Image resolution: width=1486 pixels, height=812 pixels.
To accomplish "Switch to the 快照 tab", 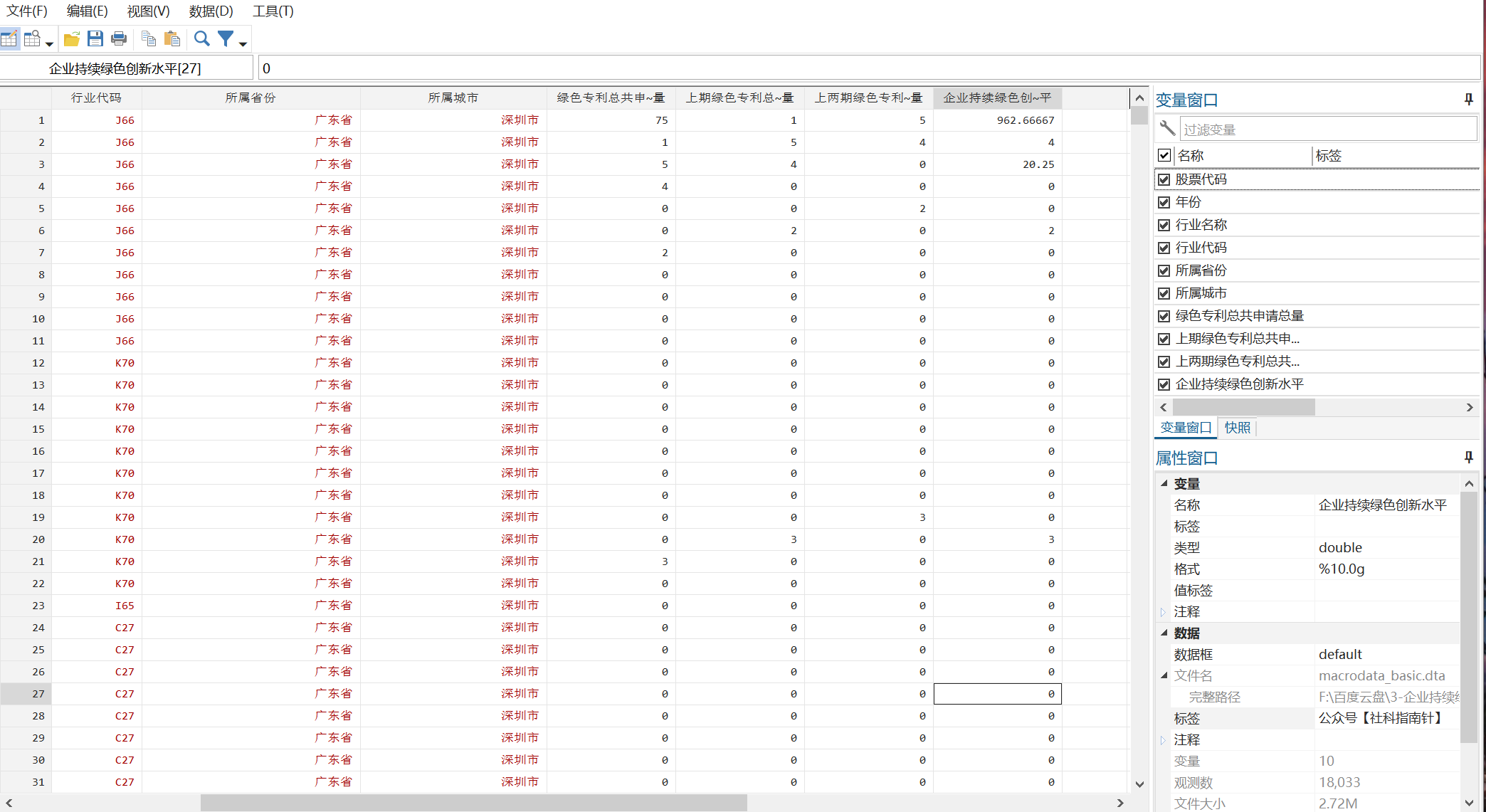I will click(x=1237, y=428).
